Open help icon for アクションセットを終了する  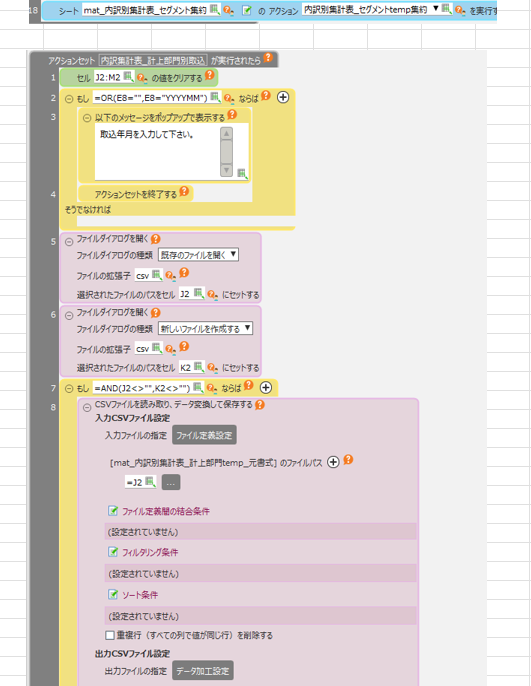tap(184, 191)
